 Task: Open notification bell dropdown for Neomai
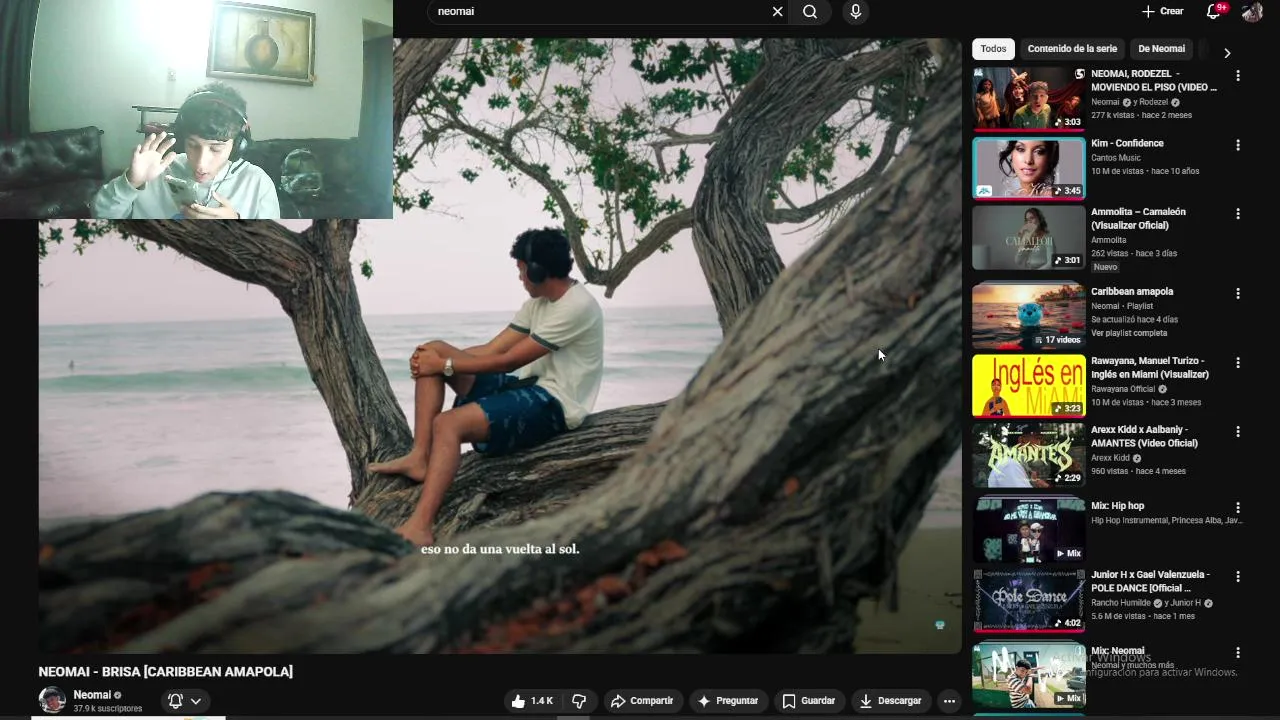pos(186,701)
